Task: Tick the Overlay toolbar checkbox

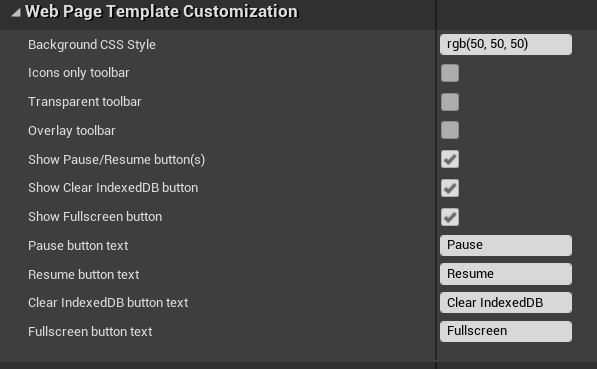Action: [x=450, y=130]
